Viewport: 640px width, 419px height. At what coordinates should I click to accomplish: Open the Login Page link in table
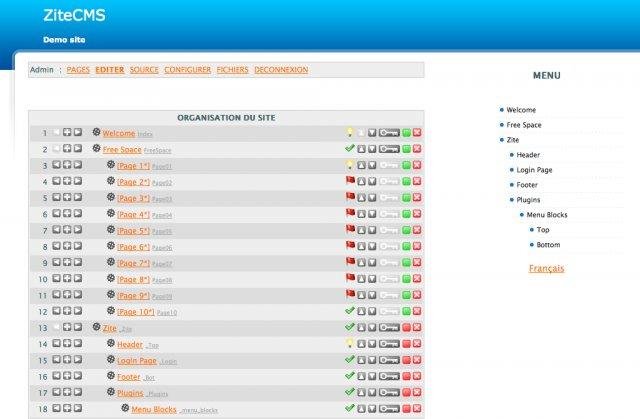(137, 361)
